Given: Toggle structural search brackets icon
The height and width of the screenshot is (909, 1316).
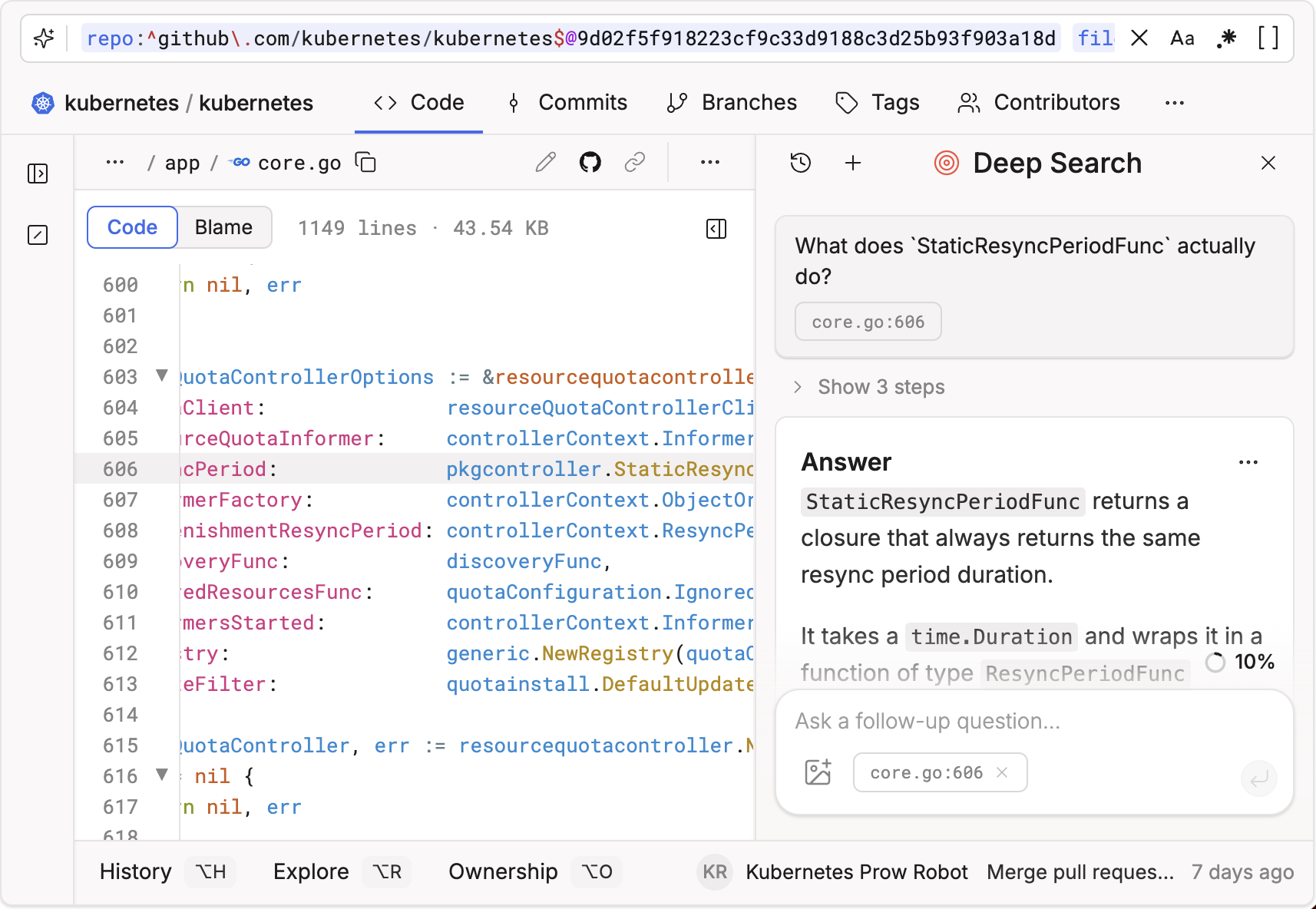Looking at the screenshot, I should coord(1268,38).
